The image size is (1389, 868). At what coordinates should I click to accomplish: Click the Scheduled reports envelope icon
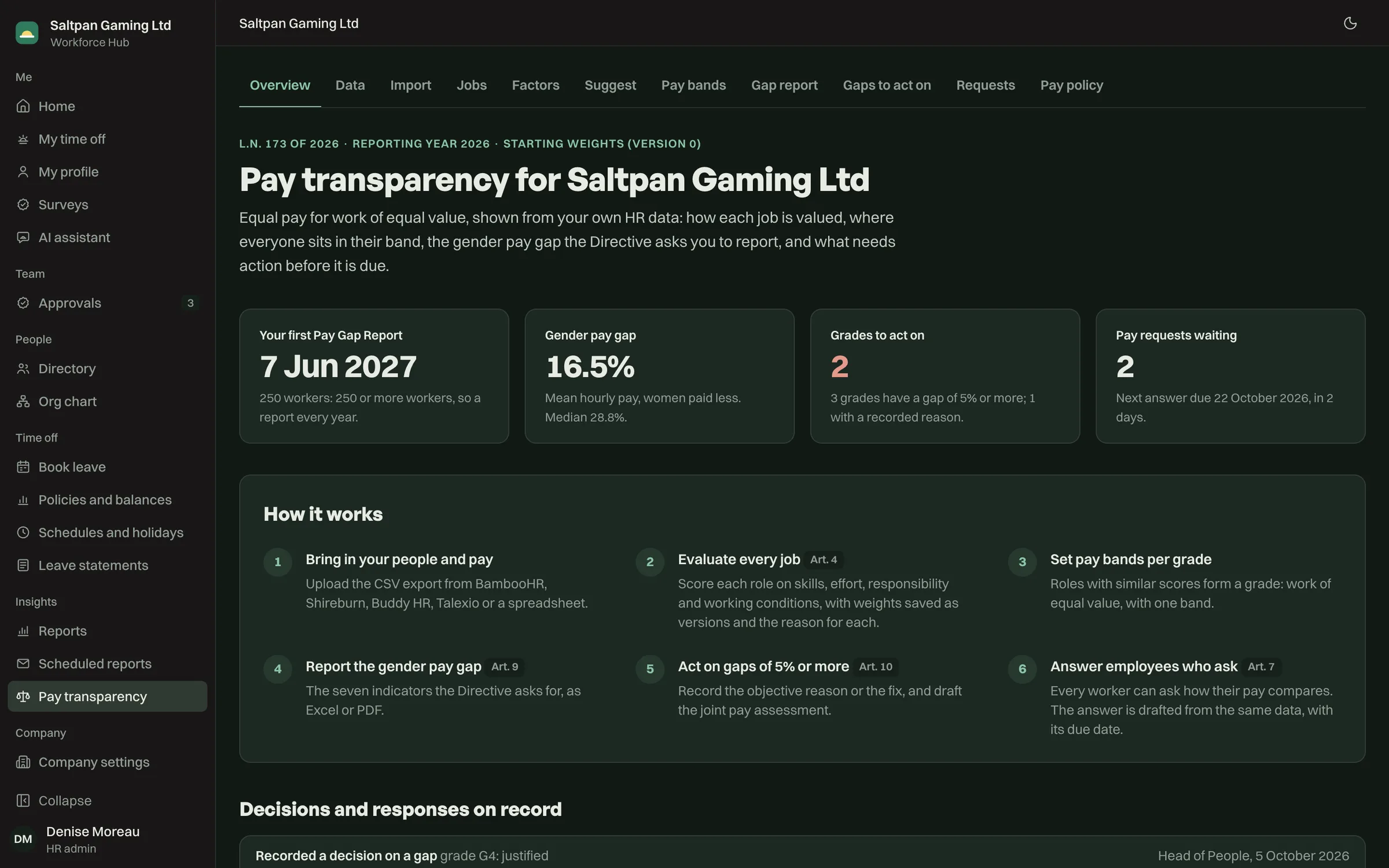pos(23,664)
